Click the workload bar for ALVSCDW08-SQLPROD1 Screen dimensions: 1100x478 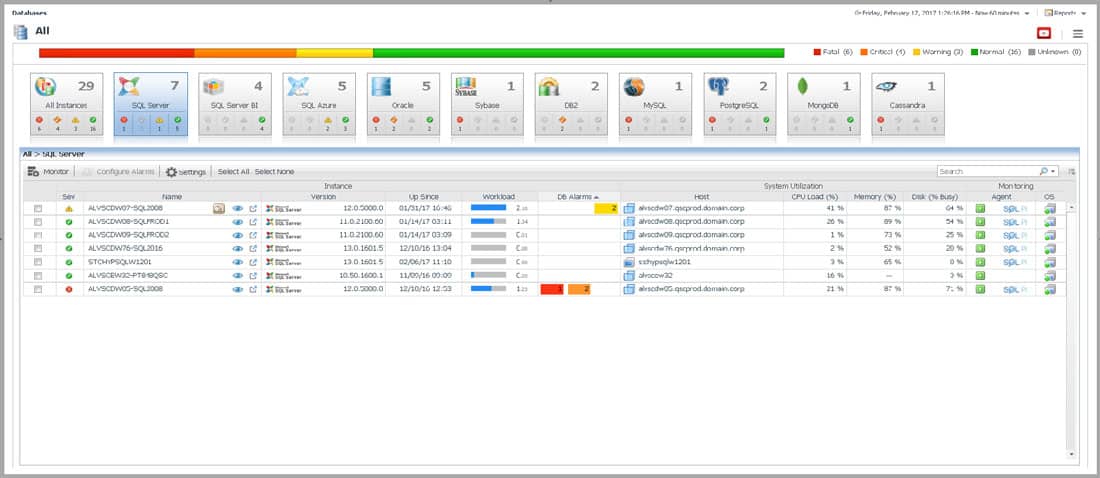point(488,222)
